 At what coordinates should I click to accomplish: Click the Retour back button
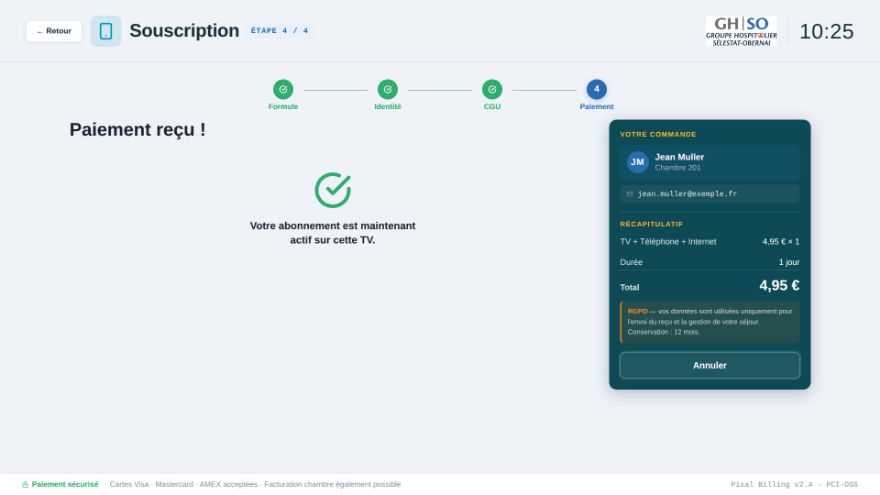(x=54, y=31)
